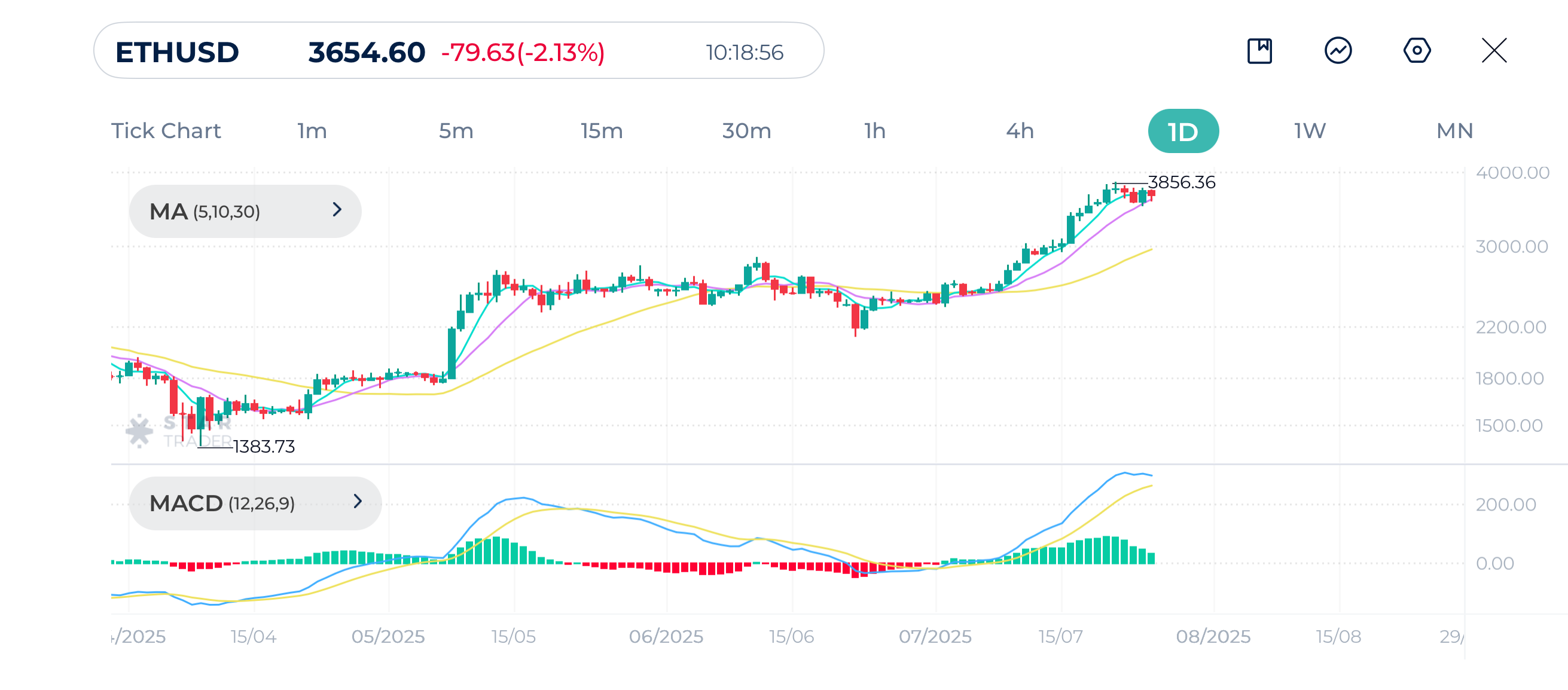This screenshot has height=690, width=1568.
Task: Select the 30m timeframe
Action: click(x=746, y=131)
